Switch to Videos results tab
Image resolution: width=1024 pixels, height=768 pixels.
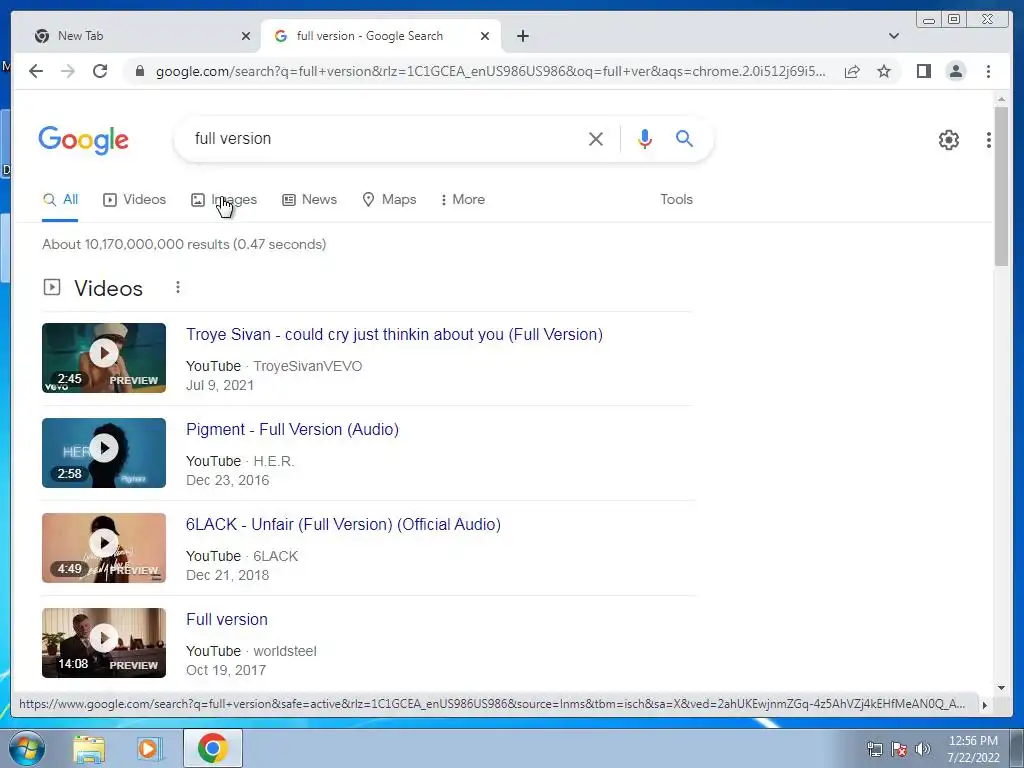tap(135, 199)
